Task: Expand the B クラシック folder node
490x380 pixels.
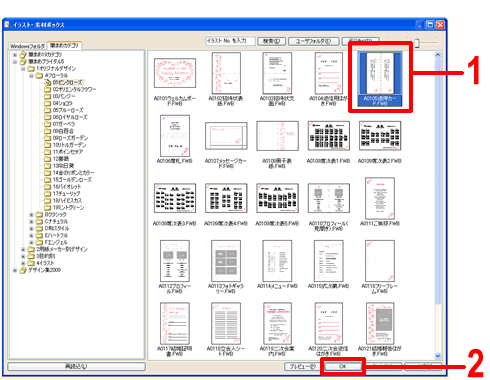Action: [31, 215]
